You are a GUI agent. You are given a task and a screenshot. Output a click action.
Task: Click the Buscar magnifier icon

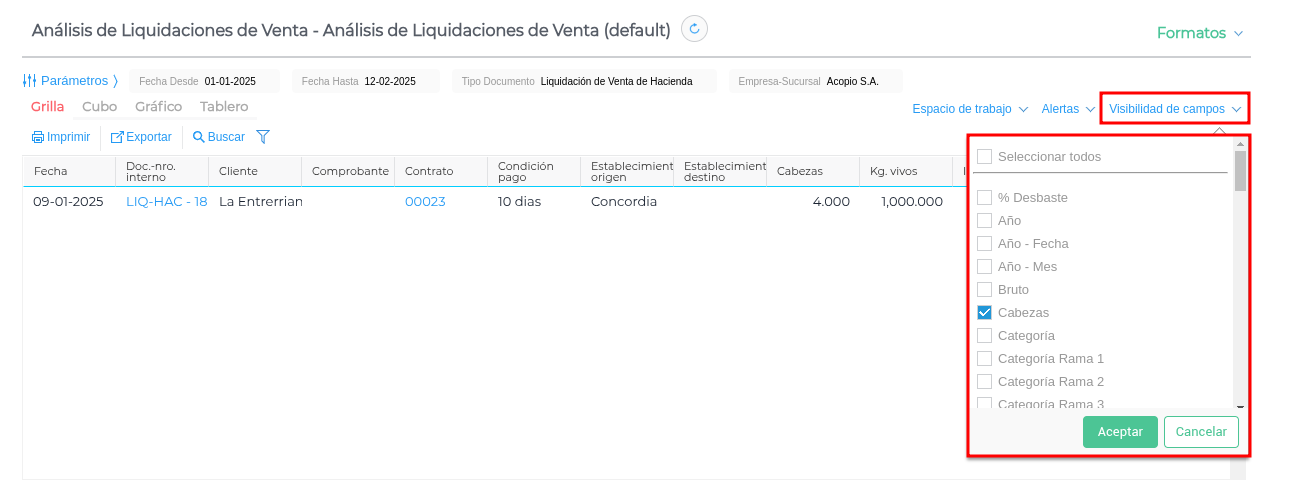point(198,137)
